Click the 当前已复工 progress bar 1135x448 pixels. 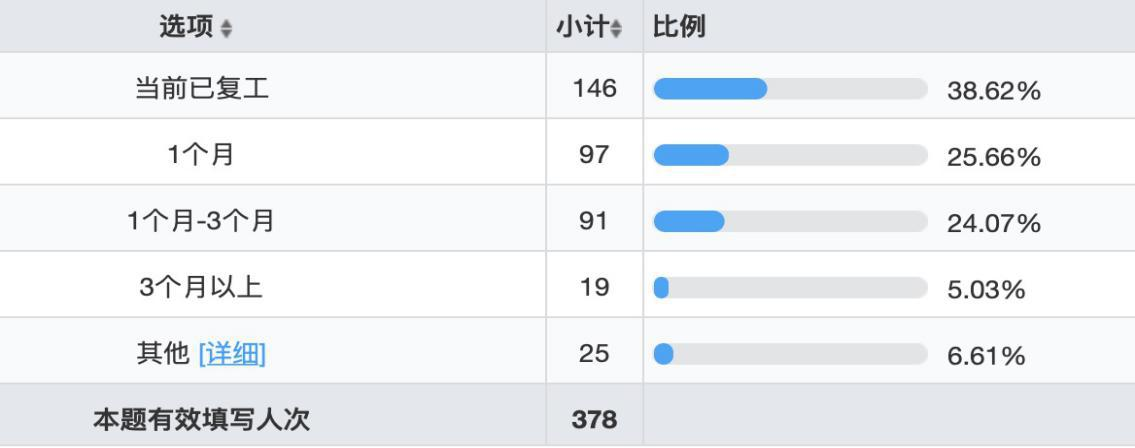click(x=790, y=89)
